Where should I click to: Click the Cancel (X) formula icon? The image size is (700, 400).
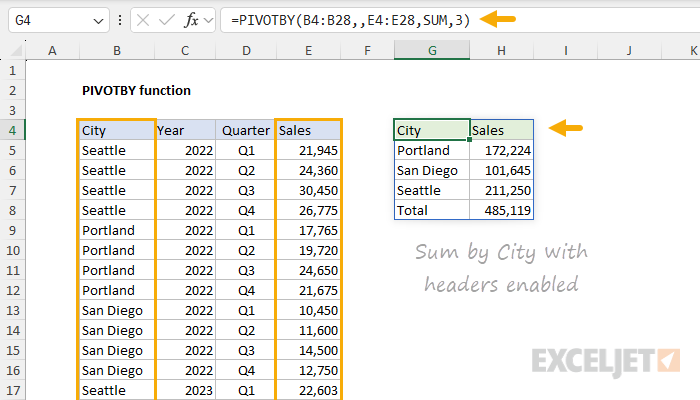pos(143,20)
